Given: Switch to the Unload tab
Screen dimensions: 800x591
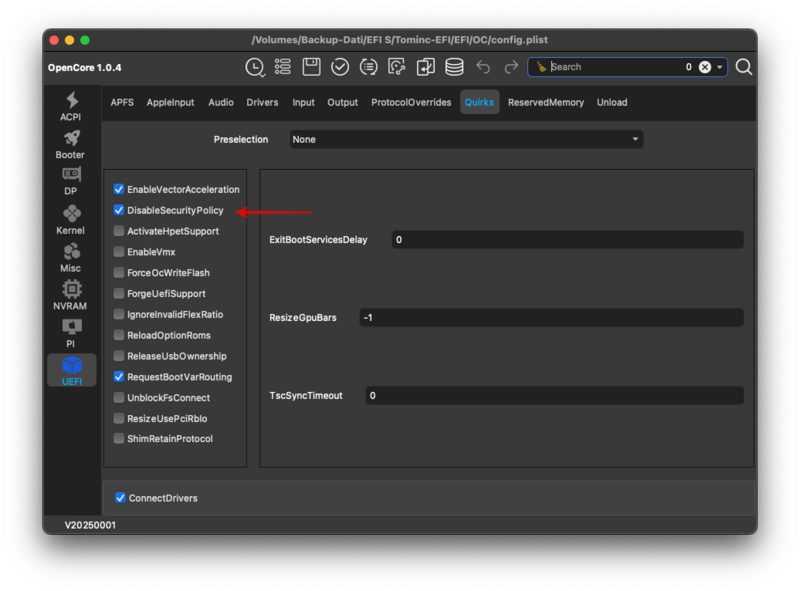Looking at the screenshot, I should (x=612, y=103).
